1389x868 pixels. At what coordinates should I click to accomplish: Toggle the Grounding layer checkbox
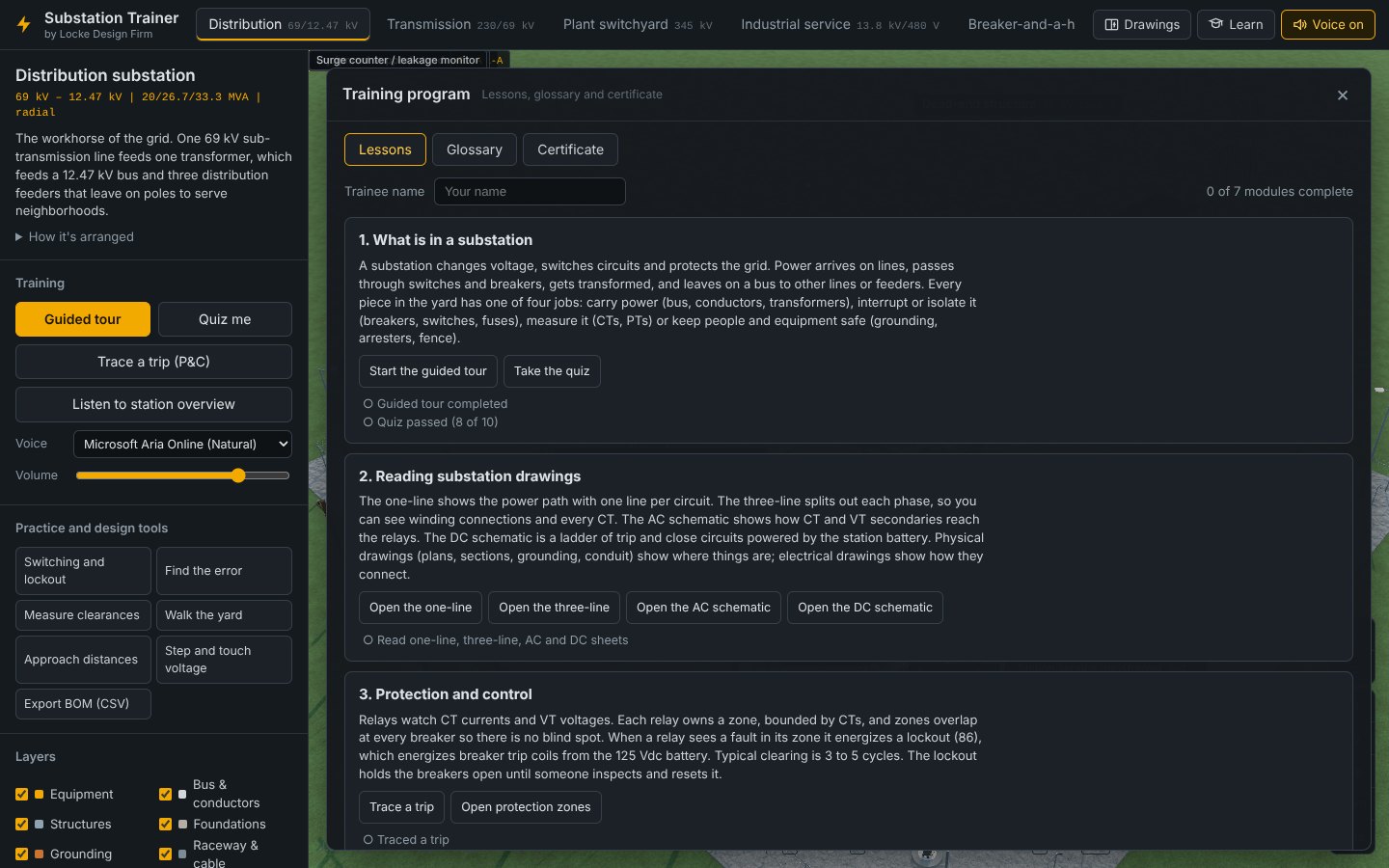21,854
